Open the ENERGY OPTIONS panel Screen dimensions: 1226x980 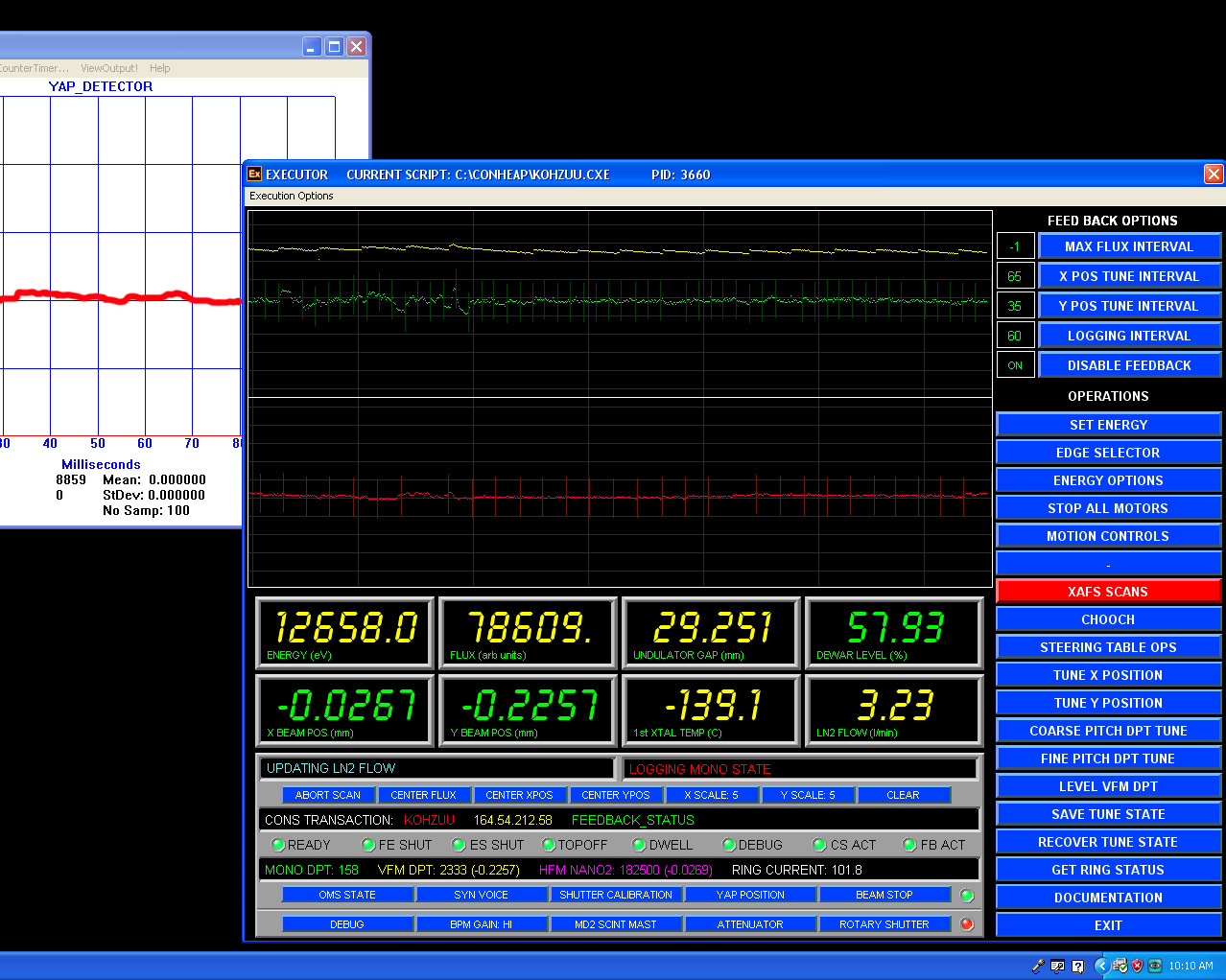(1108, 480)
